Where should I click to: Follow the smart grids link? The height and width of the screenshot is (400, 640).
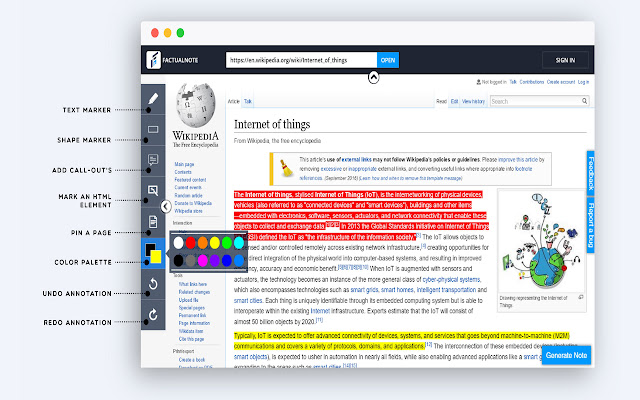click(x=364, y=290)
